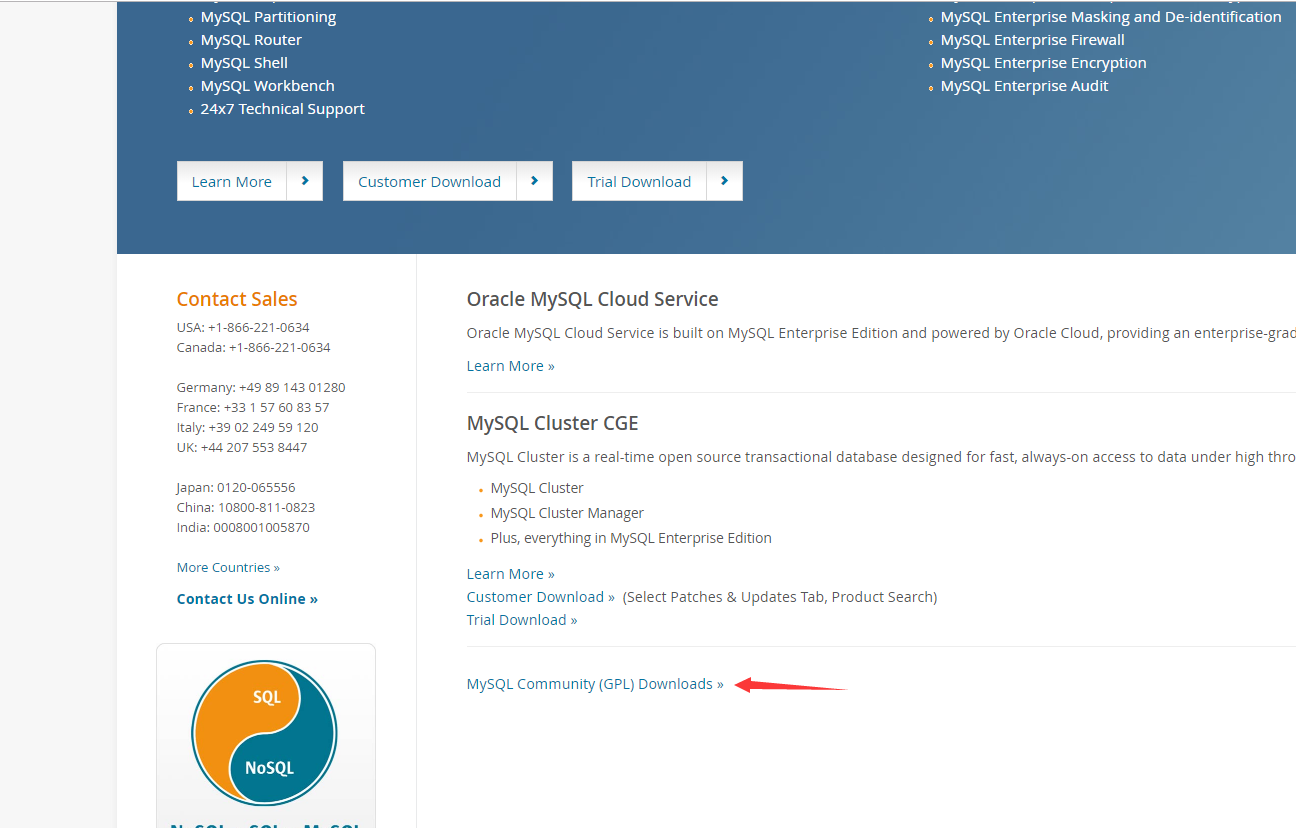The width and height of the screenshot is (1296, 828).
Task: Open MySQL Enterprise Firewall page
Action: coord(1032,39)
